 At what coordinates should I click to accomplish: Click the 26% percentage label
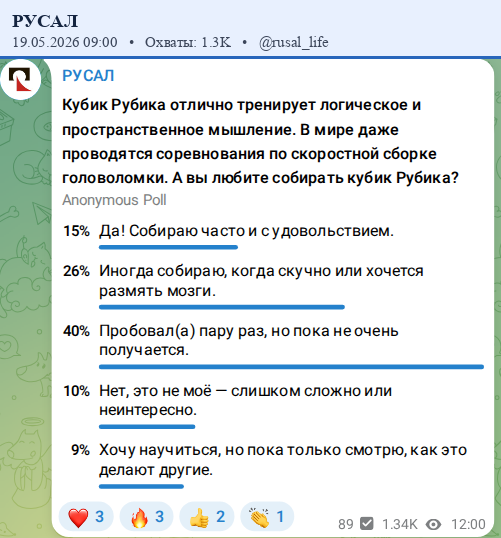tap(77, 271)
